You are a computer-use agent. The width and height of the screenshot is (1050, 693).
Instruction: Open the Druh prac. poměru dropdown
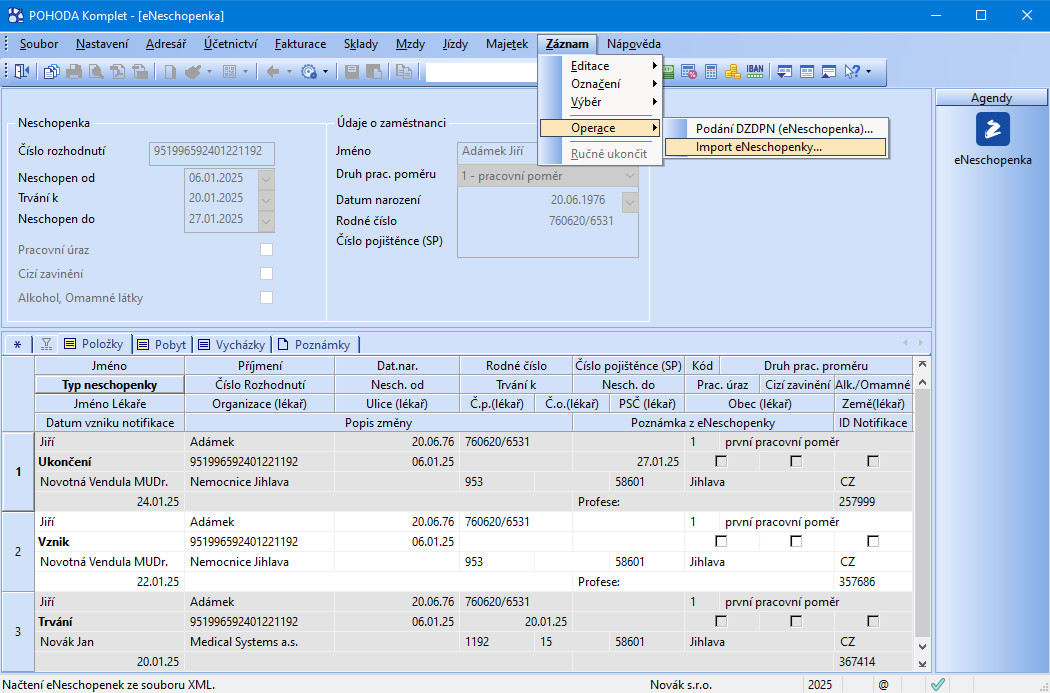pos(629,175)
